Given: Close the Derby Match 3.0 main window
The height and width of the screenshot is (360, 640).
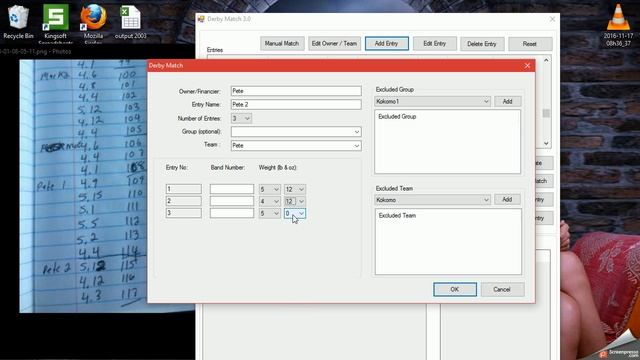Looking at the screenshot, I should [552, 19].
